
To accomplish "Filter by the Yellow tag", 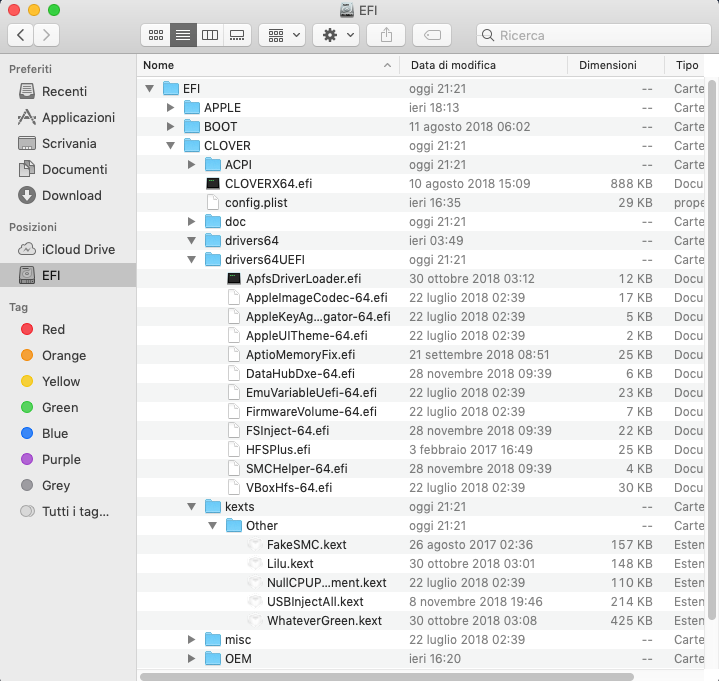I will click(x=68, y=381).
